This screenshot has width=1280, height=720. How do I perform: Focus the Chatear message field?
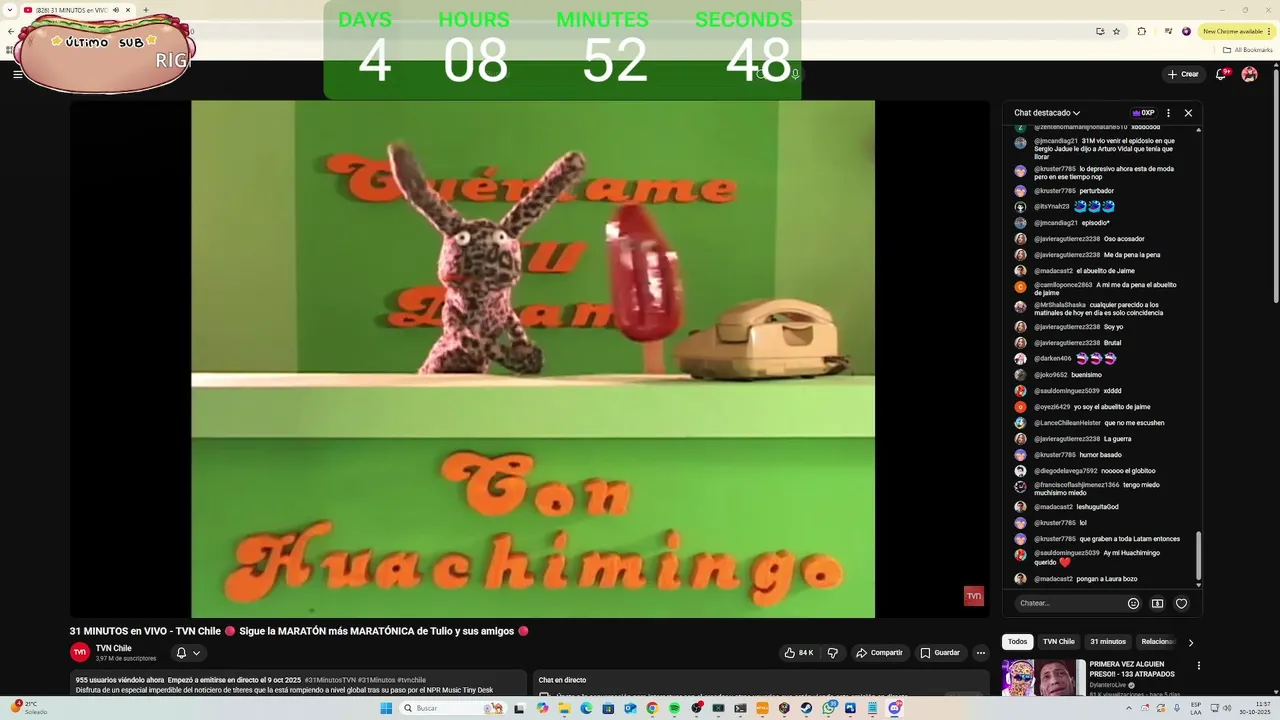[x=1069, y=603]
